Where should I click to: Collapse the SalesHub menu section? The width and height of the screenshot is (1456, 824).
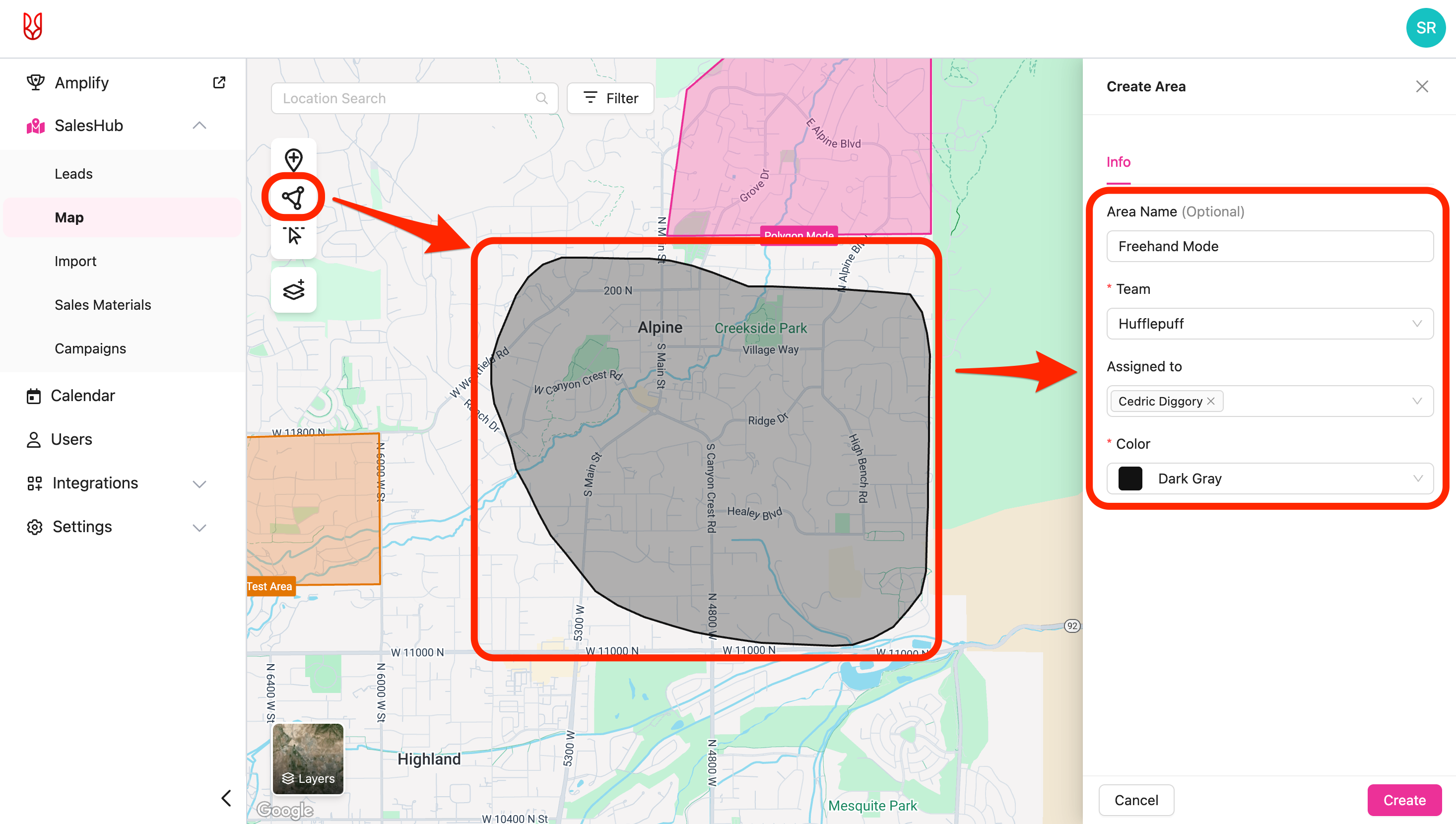click(x=199, y=126)
